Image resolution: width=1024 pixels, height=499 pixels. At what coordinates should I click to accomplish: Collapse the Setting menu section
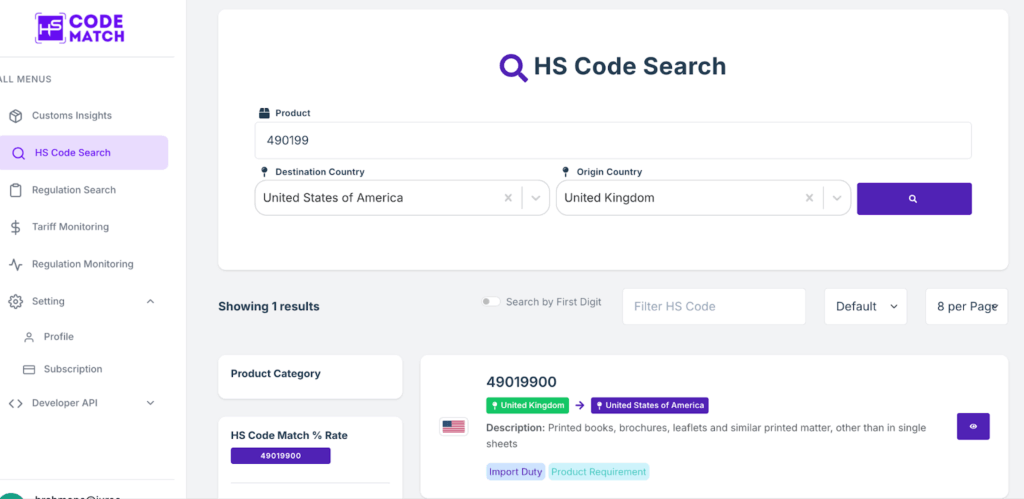click(x=150, y=301)
